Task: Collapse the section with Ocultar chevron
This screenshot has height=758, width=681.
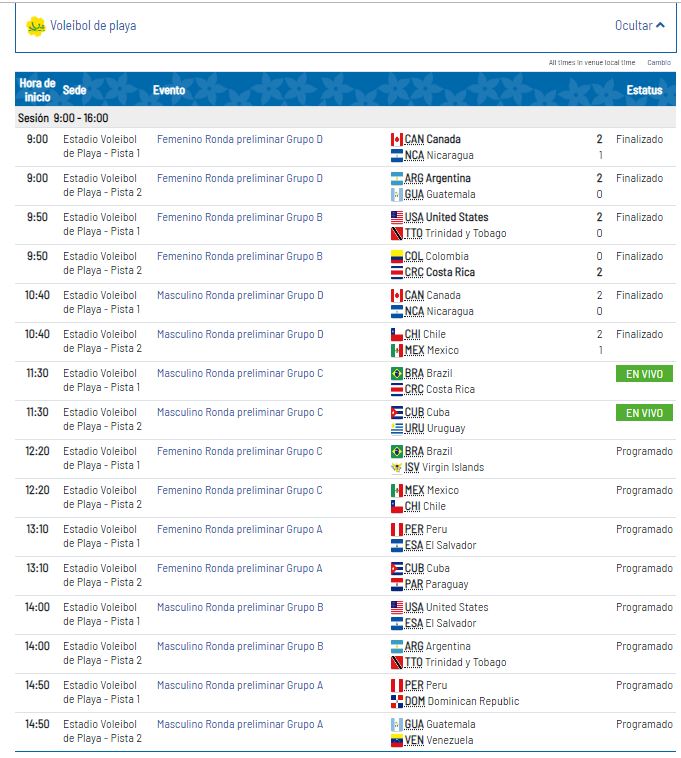Action: (x=639, y=26)
